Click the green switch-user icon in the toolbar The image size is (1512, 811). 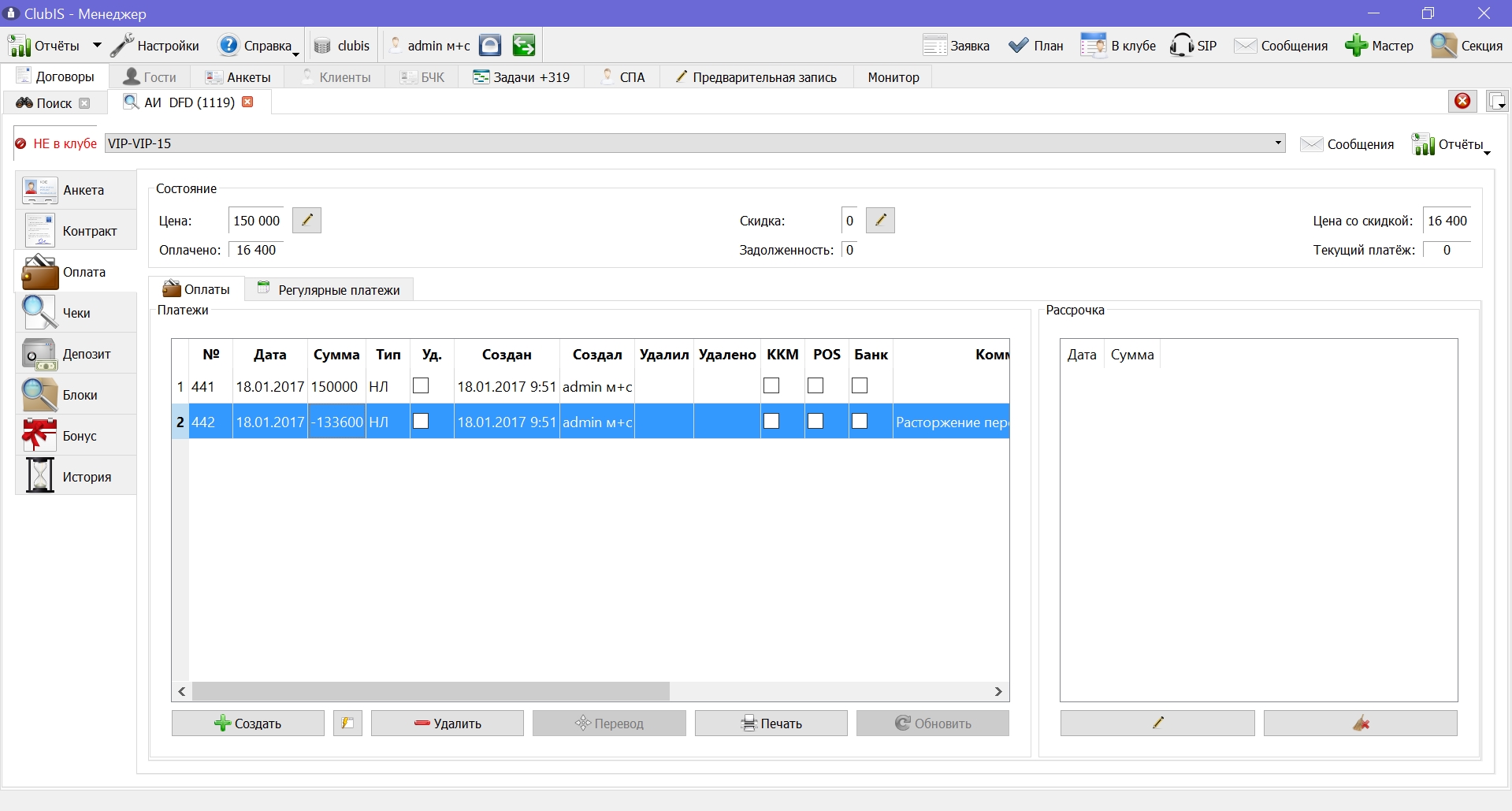(524, 45)
